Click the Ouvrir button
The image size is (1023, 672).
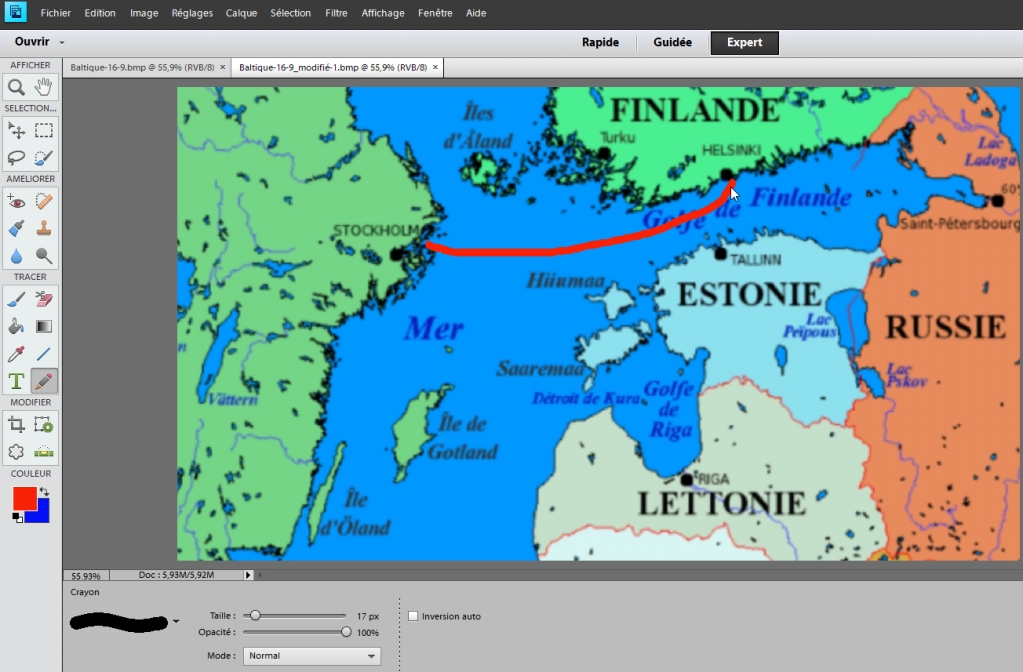click(x=32, y=42)
